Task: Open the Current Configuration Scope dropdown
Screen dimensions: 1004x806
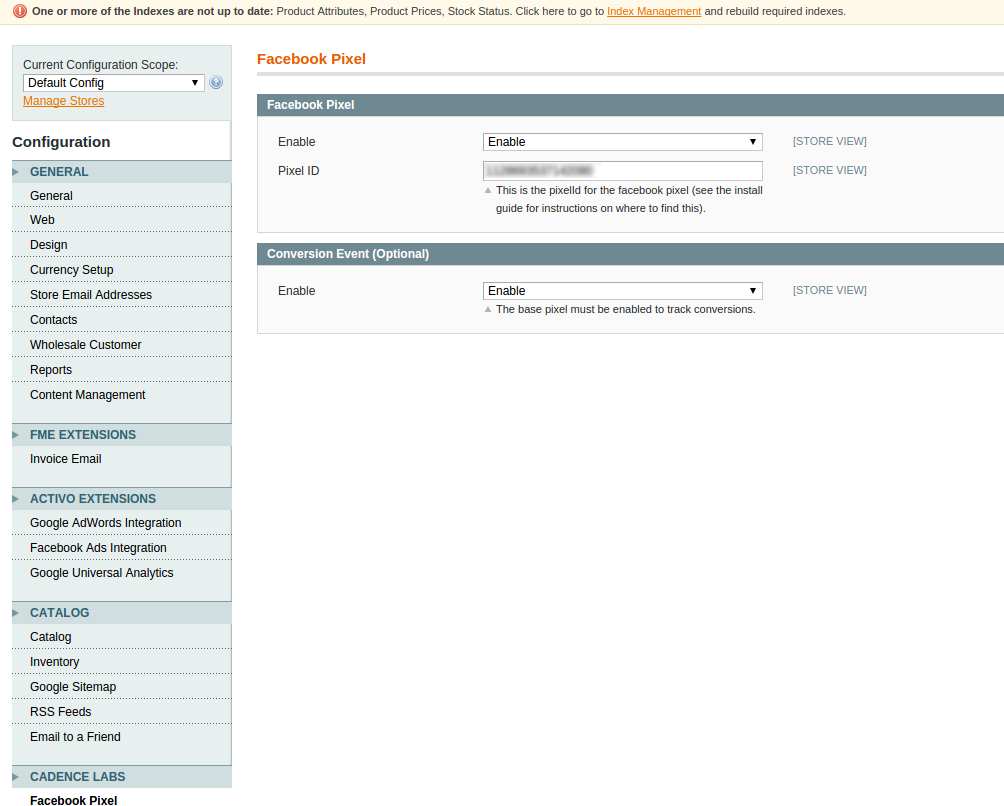Action: [113, 83]
